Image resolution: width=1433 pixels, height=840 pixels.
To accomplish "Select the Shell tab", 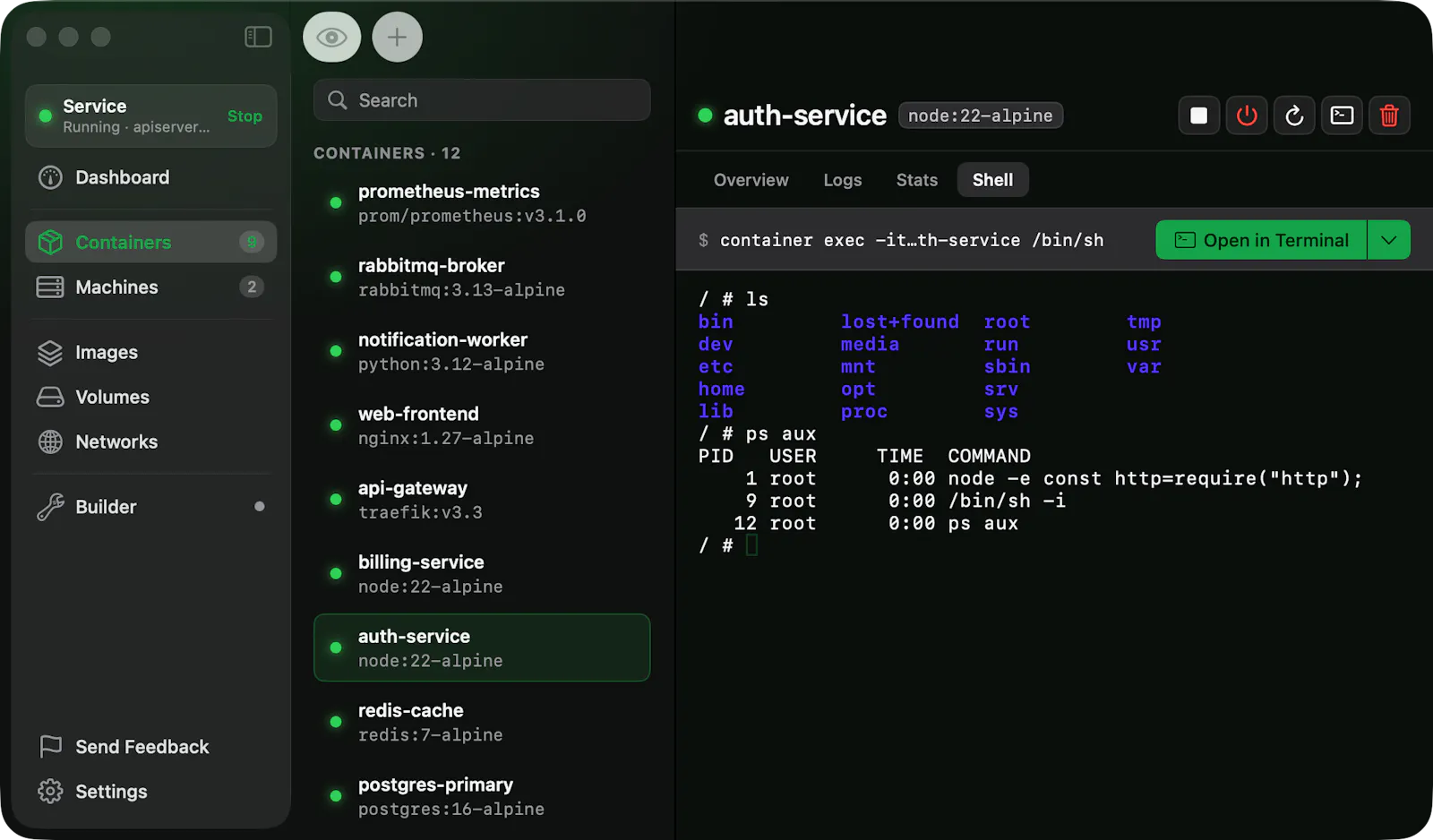I will 992,180.
